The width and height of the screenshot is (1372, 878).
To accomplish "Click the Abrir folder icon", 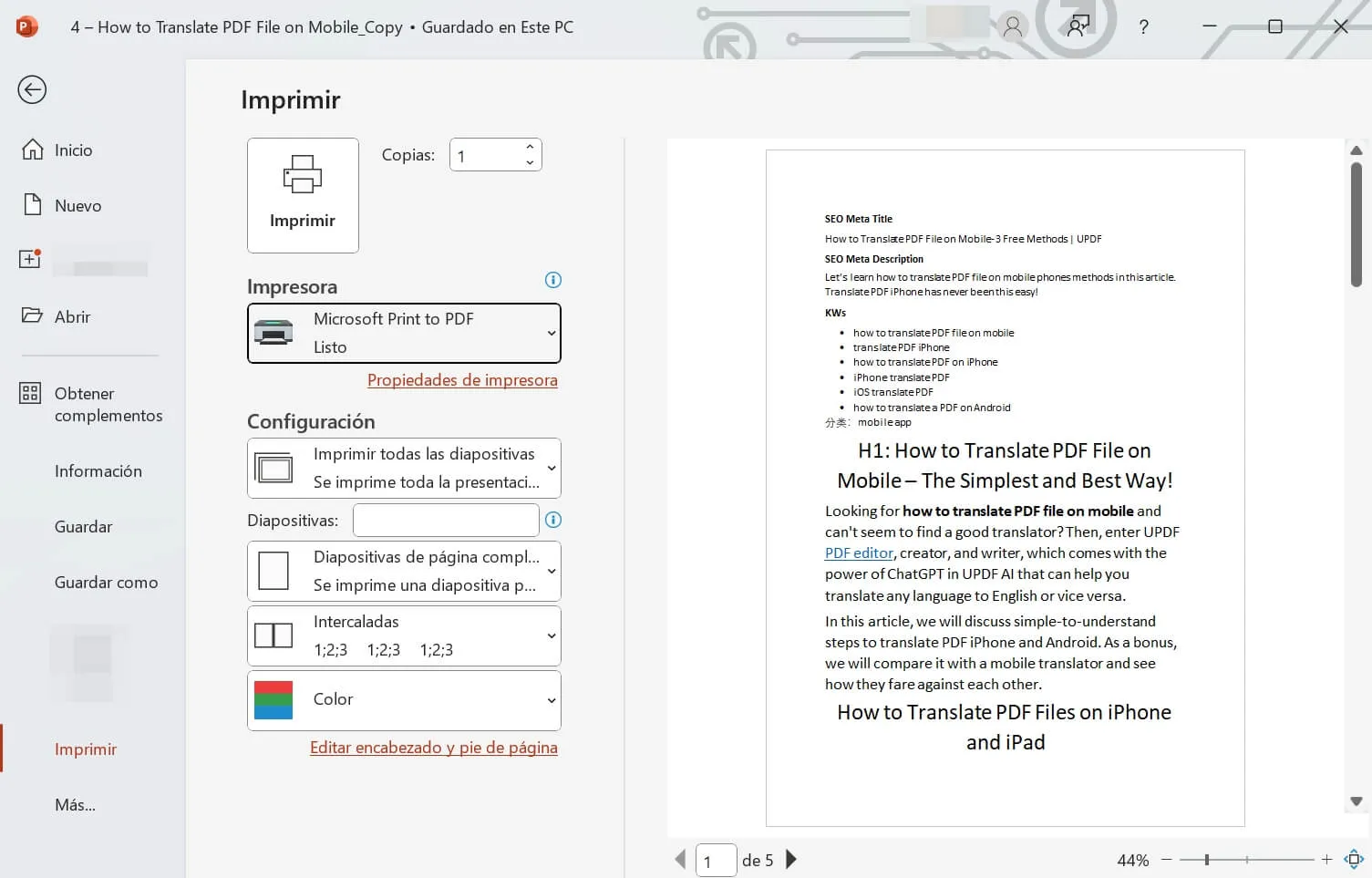I will pyautogui.click(x=32, y=315).
